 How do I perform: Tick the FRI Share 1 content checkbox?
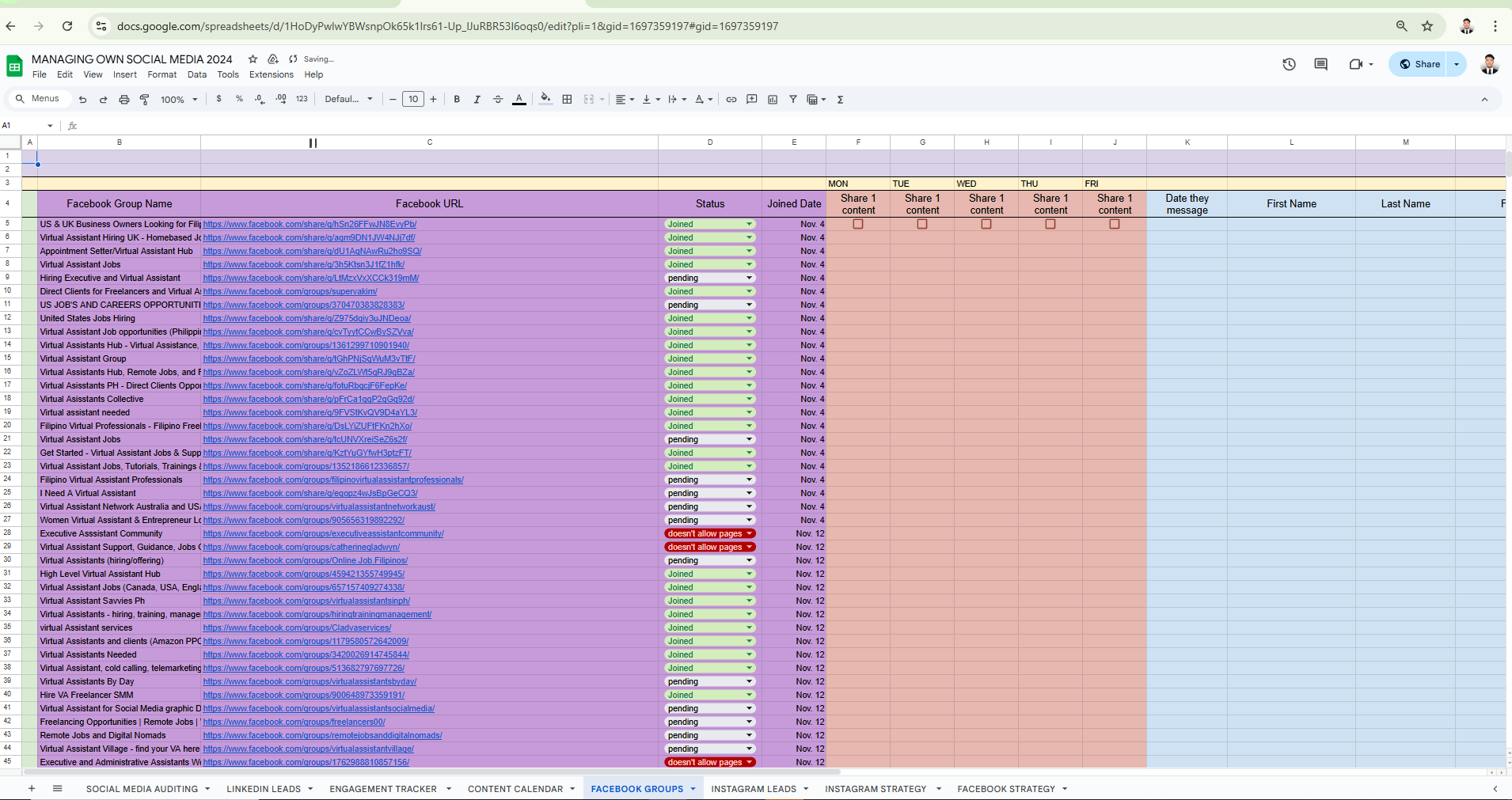pyautogui.click(x=1115, y=224)
